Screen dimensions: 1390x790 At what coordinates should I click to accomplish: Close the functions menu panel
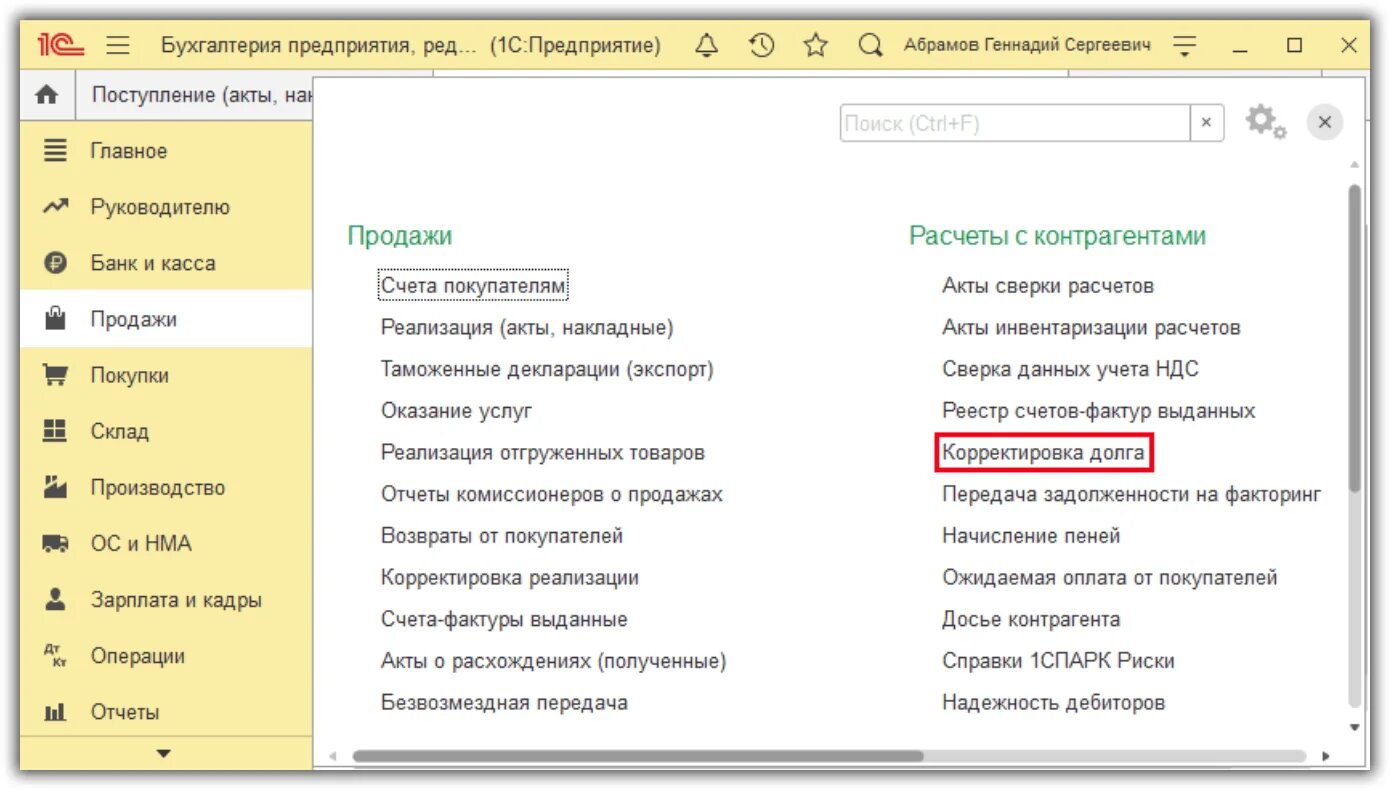(x=1325, y=122)
